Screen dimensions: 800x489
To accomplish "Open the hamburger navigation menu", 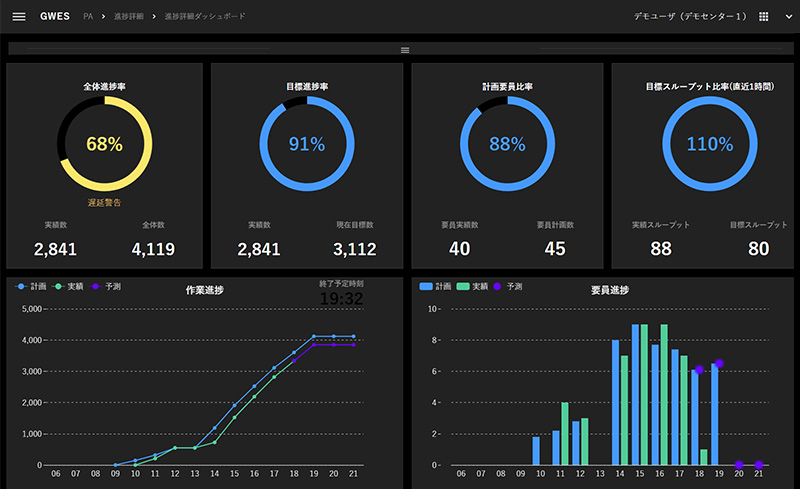I will pos(19,17).
